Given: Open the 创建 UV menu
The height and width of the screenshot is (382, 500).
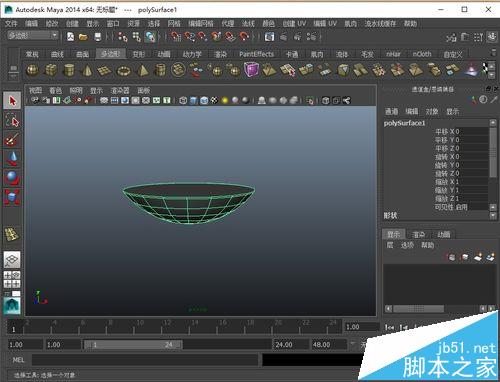Looking at the screenshot, I should pos(294,24).
